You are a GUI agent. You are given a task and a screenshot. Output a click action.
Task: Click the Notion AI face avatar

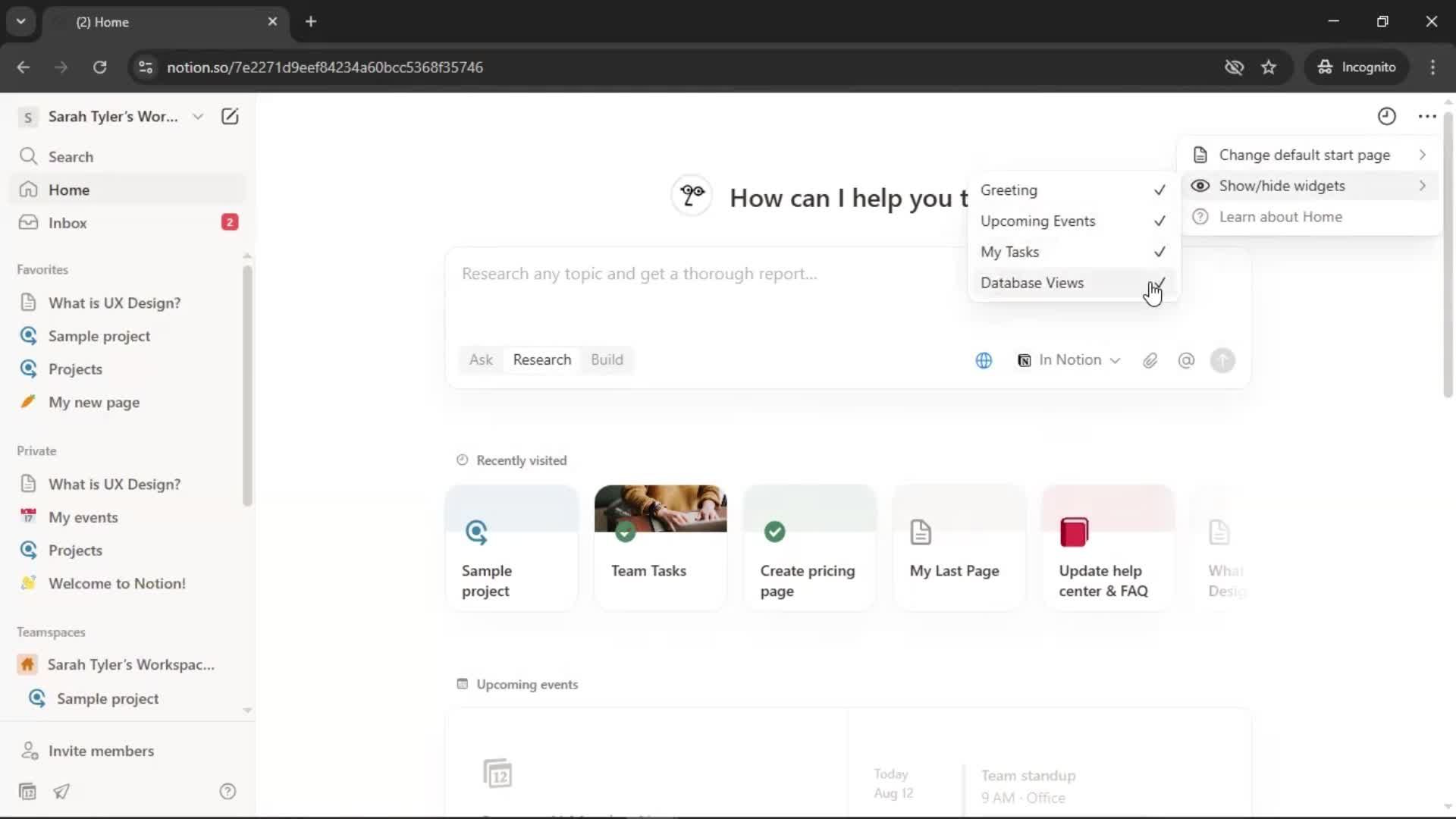click(692, 196)
